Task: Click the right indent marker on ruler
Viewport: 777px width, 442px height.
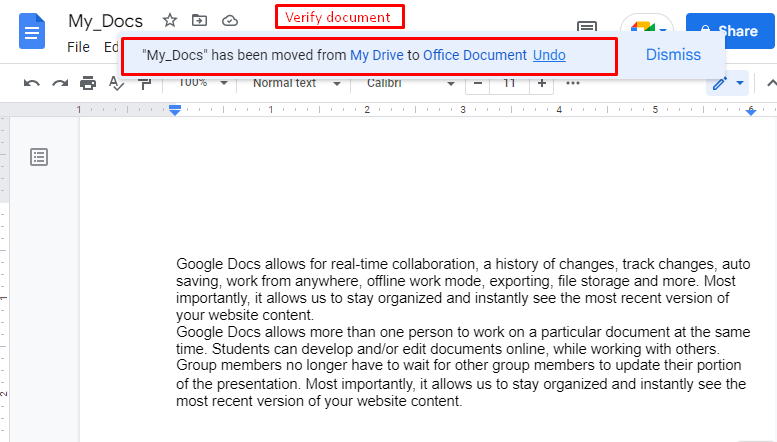Action: pos(751,111)
